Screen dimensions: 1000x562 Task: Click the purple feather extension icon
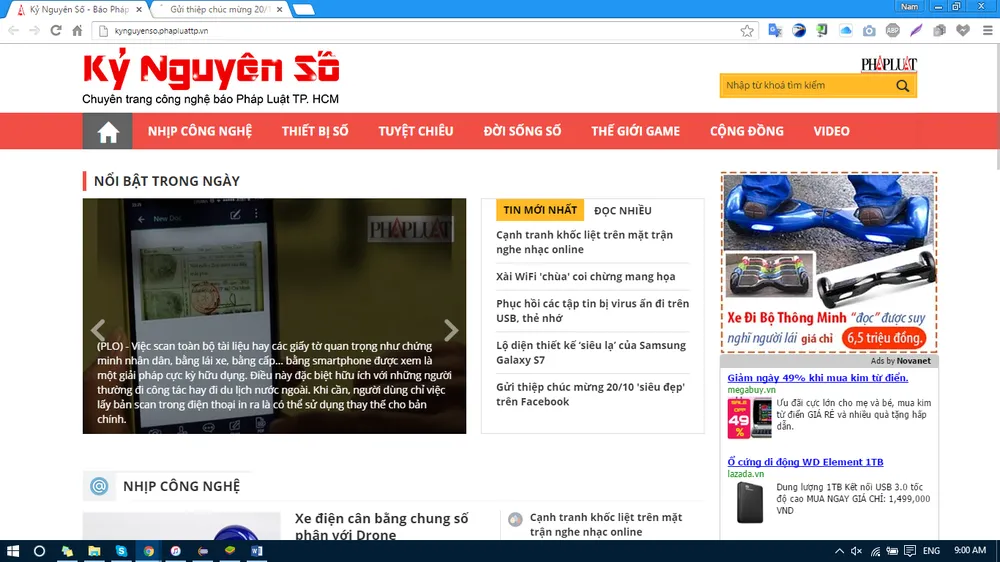click(x=916, y=31)
